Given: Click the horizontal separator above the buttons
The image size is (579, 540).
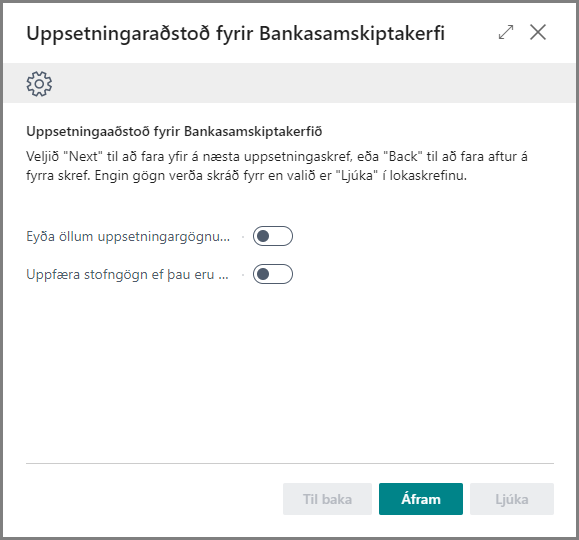Looking at the screenshot, I should pos(290,463).
